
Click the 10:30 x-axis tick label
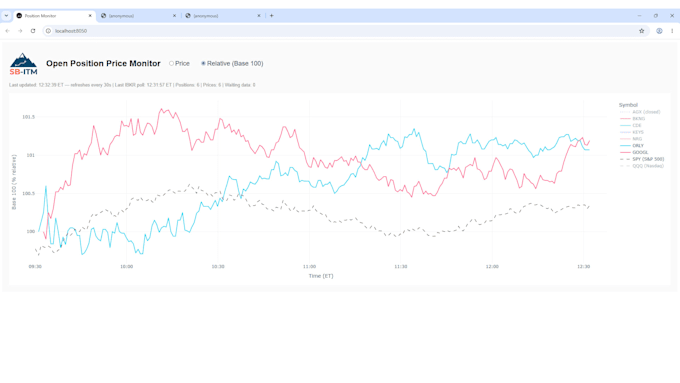point(218,267)
